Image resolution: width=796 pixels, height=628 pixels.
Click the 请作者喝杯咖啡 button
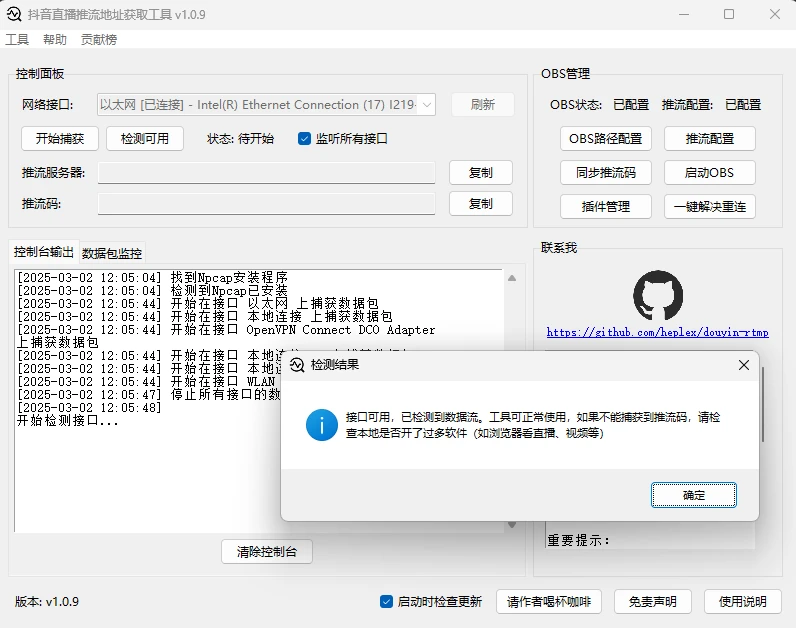pos(549,602)
